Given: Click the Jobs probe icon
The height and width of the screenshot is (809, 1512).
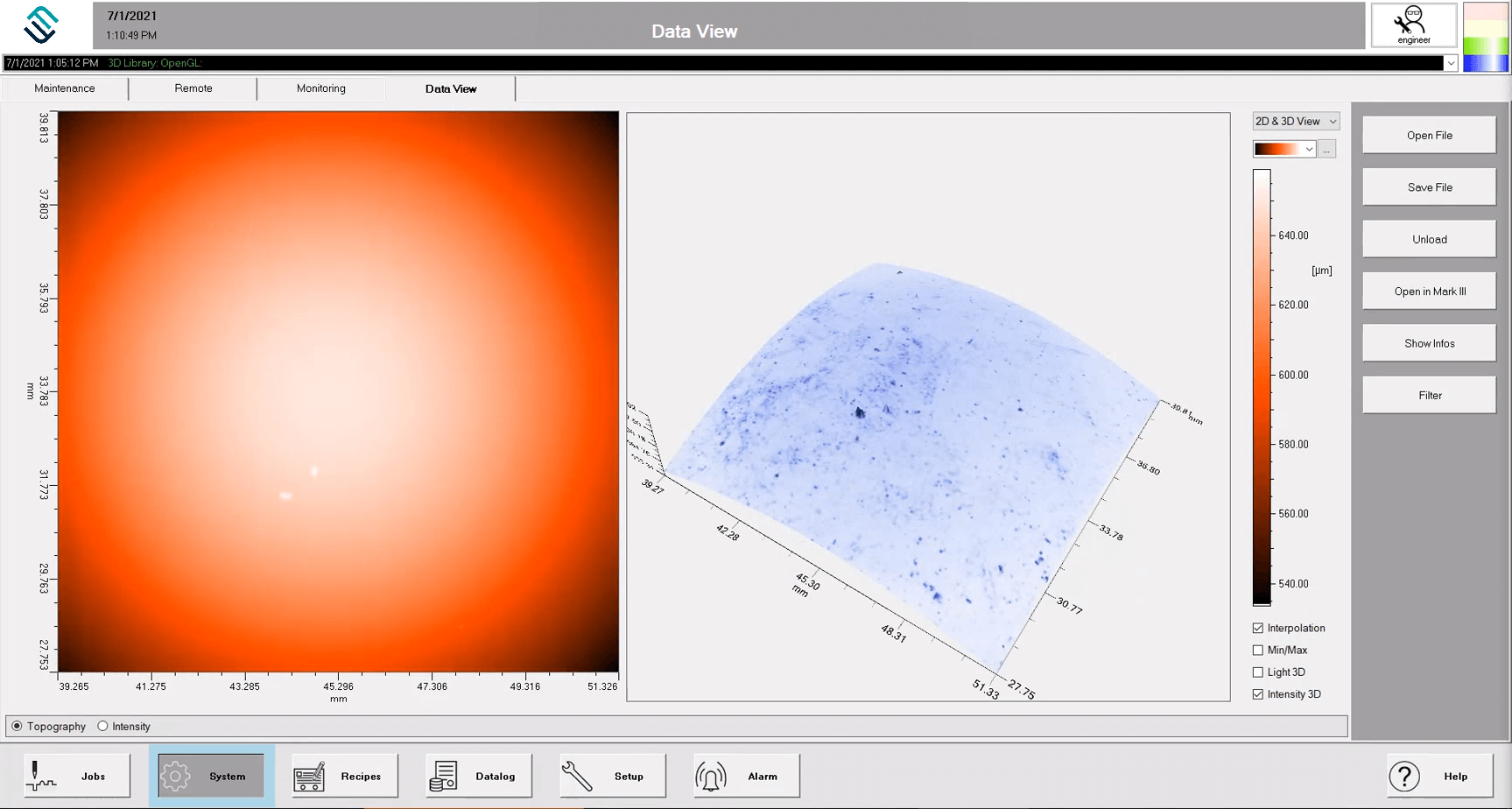Looking at the screenshot, I should pos(40,776).
